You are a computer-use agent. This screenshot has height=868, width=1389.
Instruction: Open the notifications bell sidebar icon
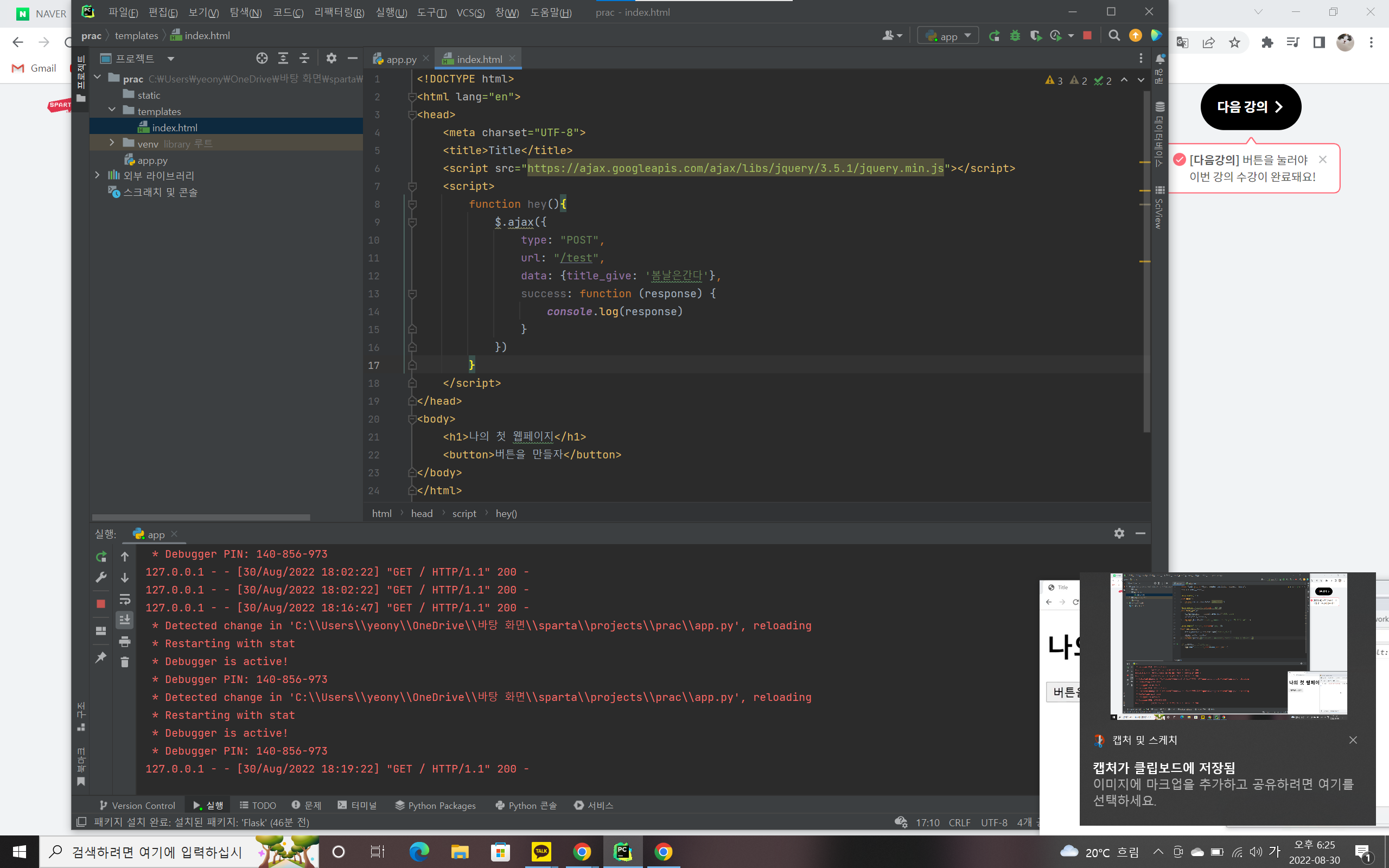tap(1160, 59)
